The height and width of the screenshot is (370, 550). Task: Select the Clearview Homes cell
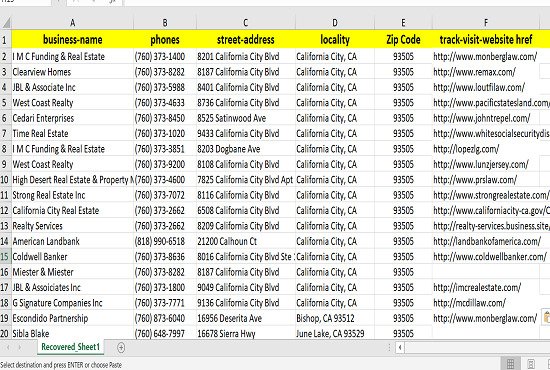click(x=73, y=72)
